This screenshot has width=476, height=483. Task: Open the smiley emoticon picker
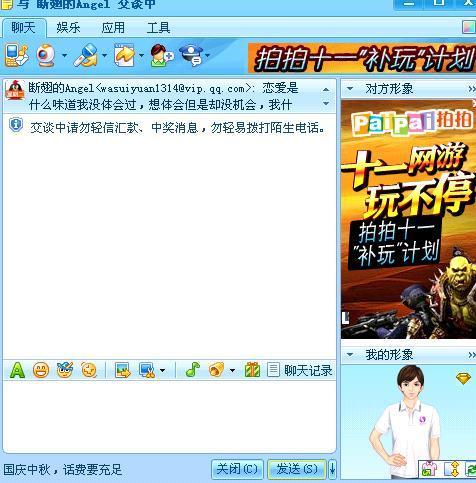point(41,370)
